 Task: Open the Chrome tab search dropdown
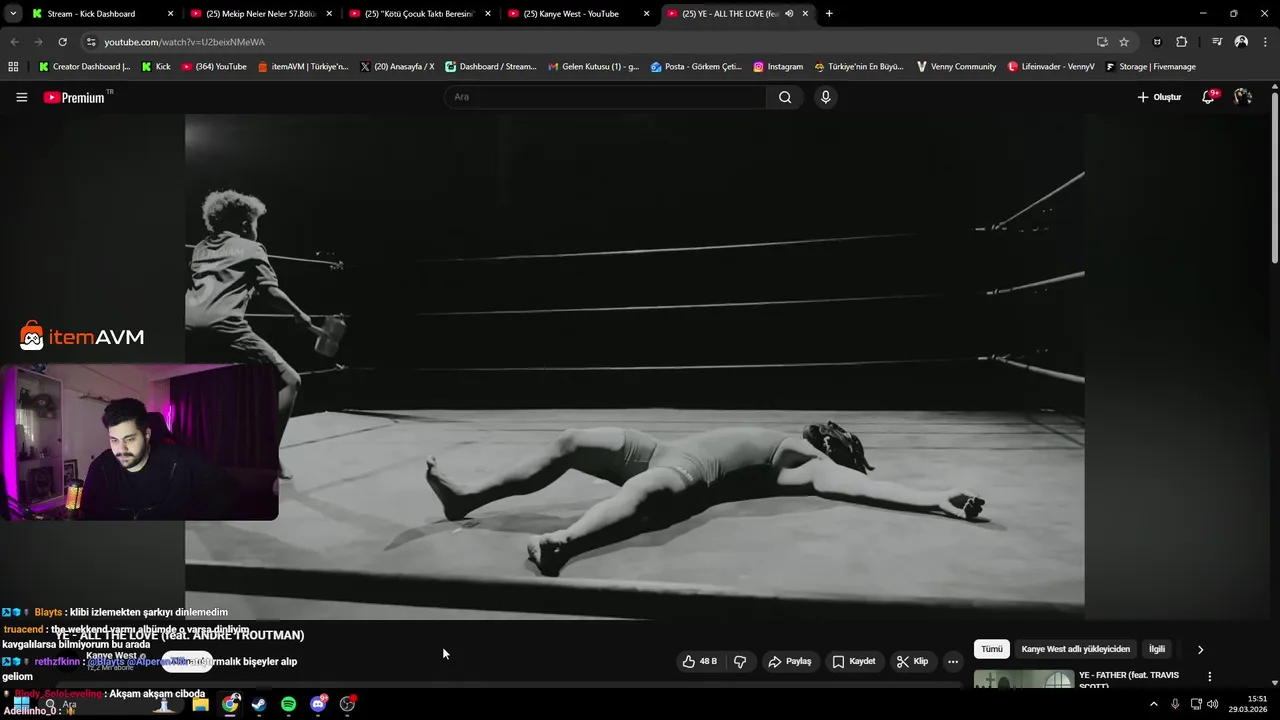(x=12, y=14)
